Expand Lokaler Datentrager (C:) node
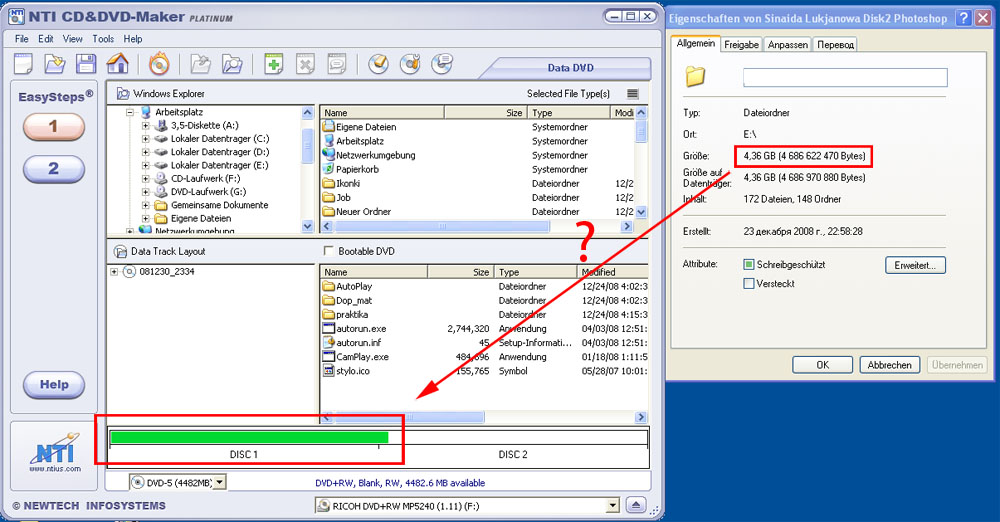This screenshot has height=522, width=1000. (145, 139)
